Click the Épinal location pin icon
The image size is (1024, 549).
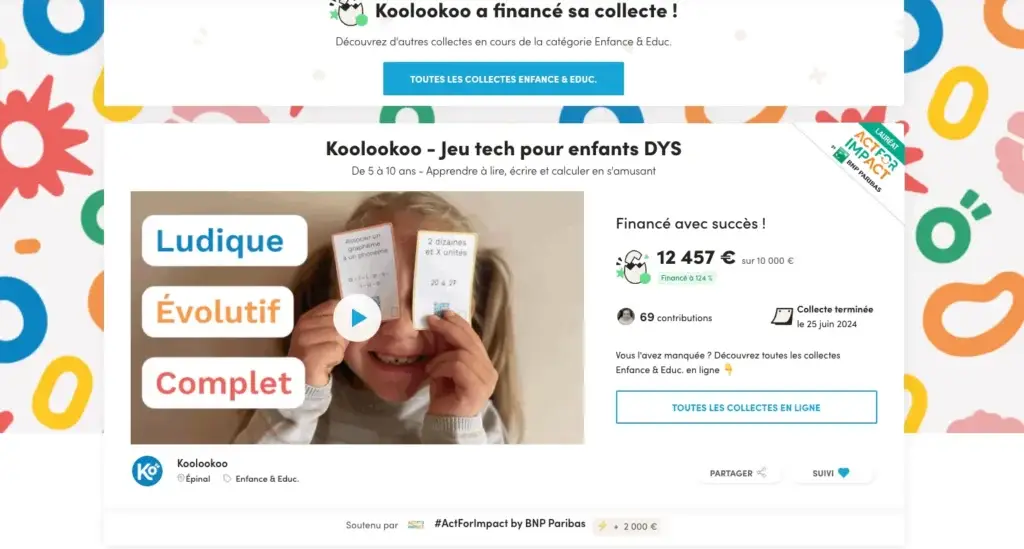[x=181, y=478]
